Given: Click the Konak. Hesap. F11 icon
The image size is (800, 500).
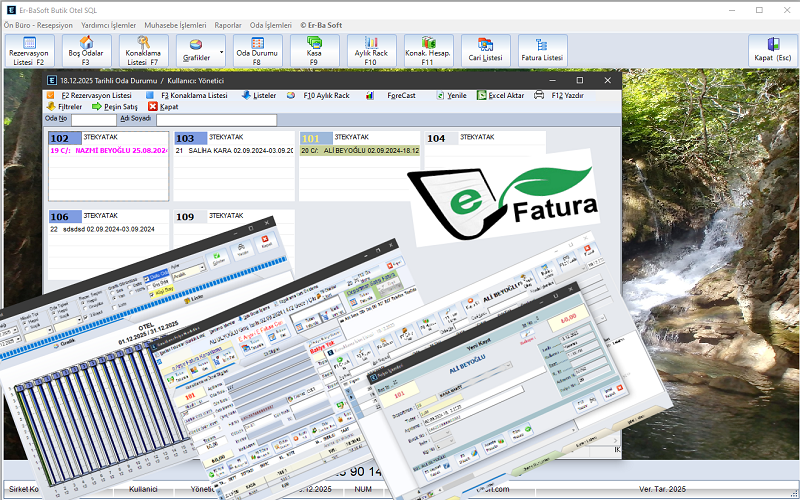Looking at the screenshot, I should click(428, 49).
